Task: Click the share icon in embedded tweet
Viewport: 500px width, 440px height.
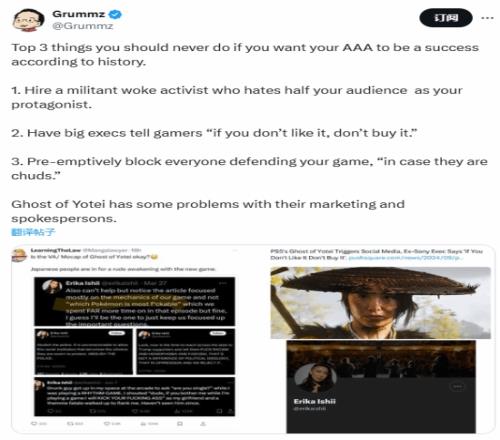Action: coord(203,424)
